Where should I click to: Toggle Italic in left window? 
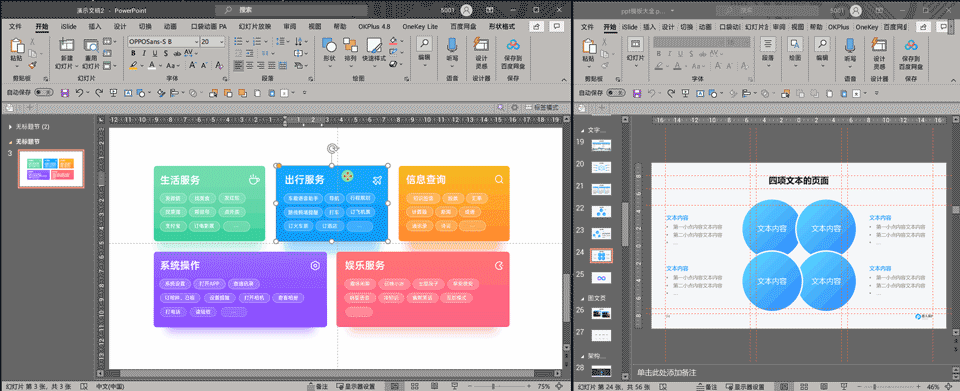[144, 53]
